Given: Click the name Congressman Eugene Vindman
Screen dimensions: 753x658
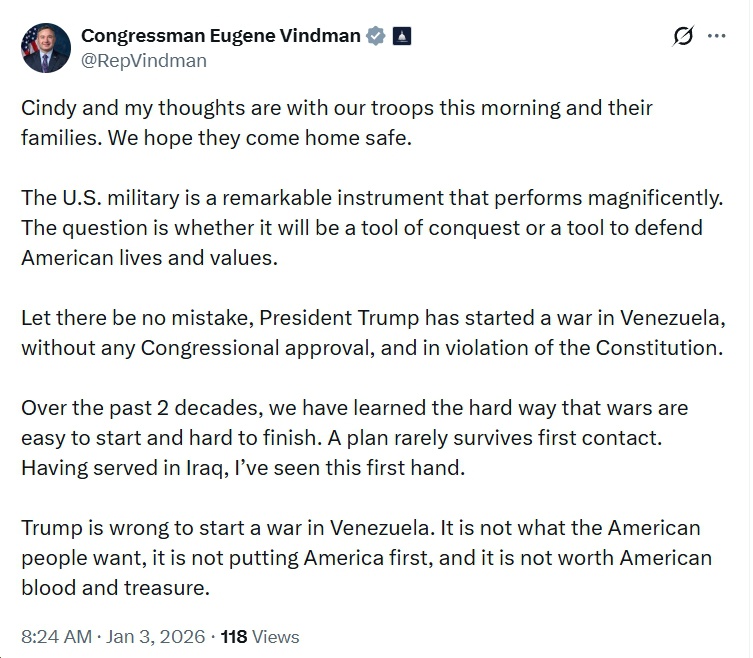Looking at the screenshot, I should (x=220, y=35).
